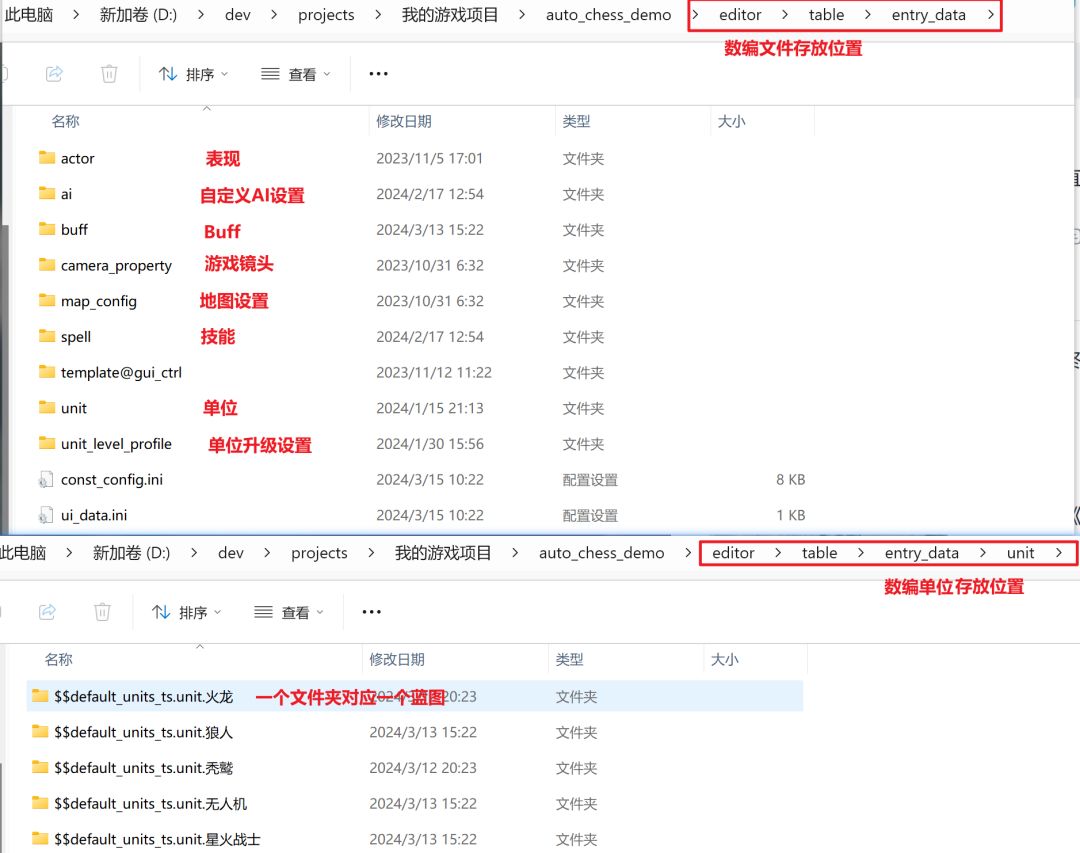Select the camera_property folder name
Image resolution: width=1080 pixels, height=853 pixels.
[116, 266]
